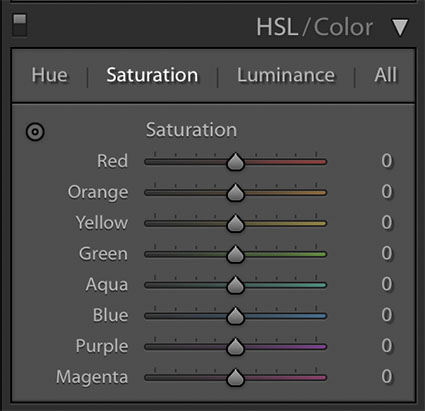Screen dimensions: 425x411
Task: Activate the targeted adjustment tool icon
Action: (35, 132)
